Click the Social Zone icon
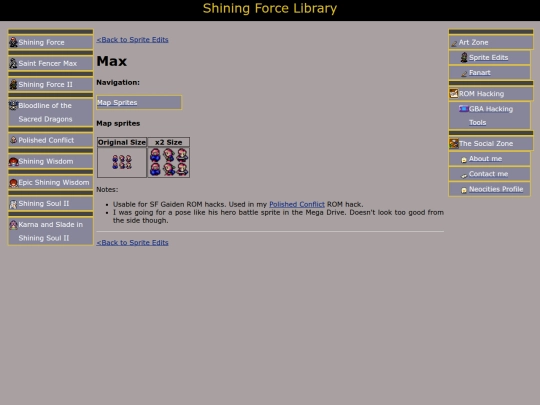The height and width of the screenshot is (405, 540). 454,143
